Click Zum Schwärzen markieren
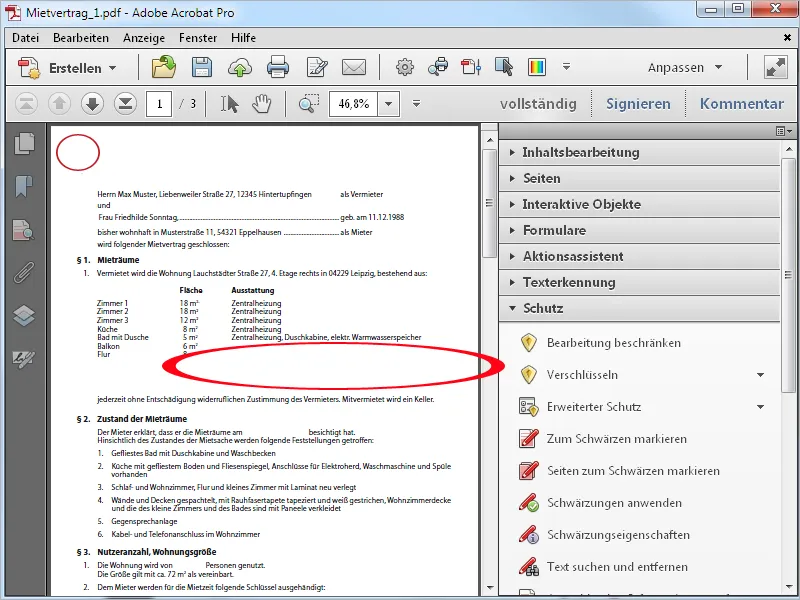 pos(616,439)
